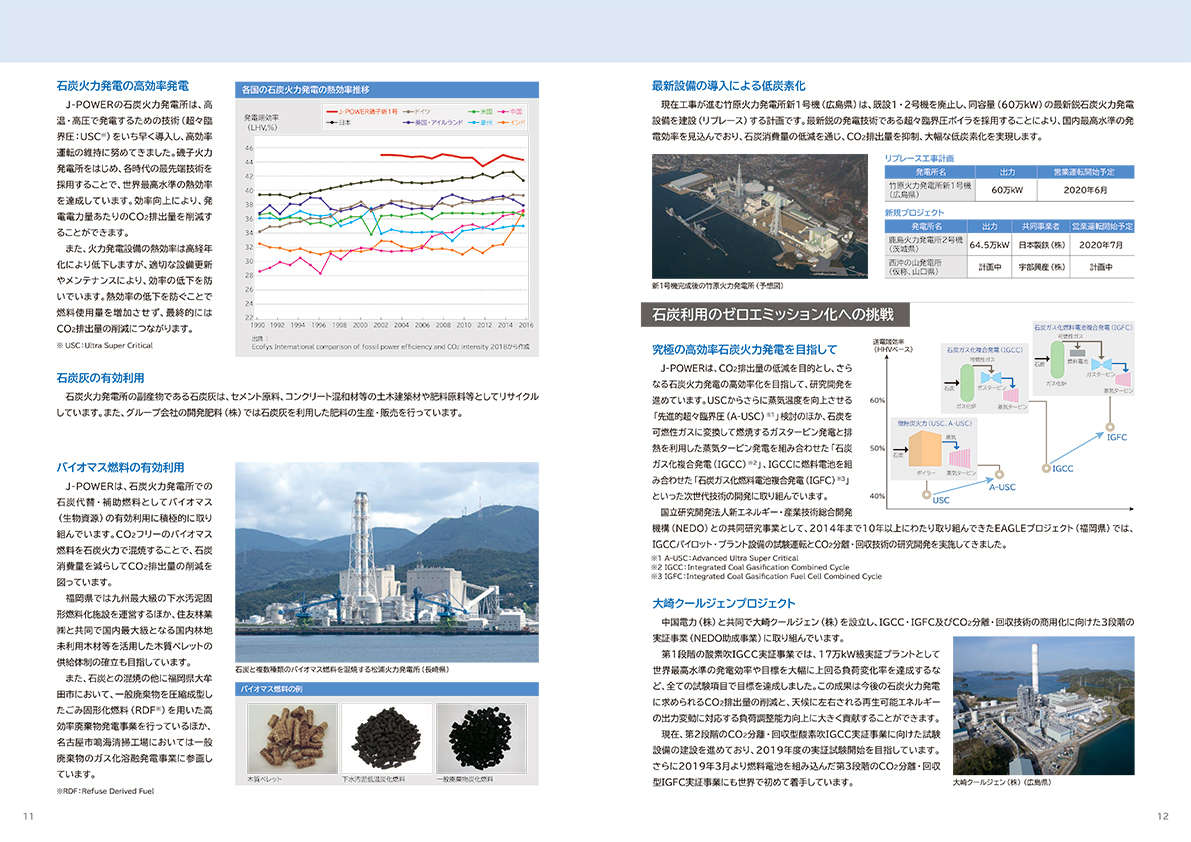This screenshot has width=1191, height=842.
Task: Click the 50% efficiency axis label
Action: tap(877, 448)
